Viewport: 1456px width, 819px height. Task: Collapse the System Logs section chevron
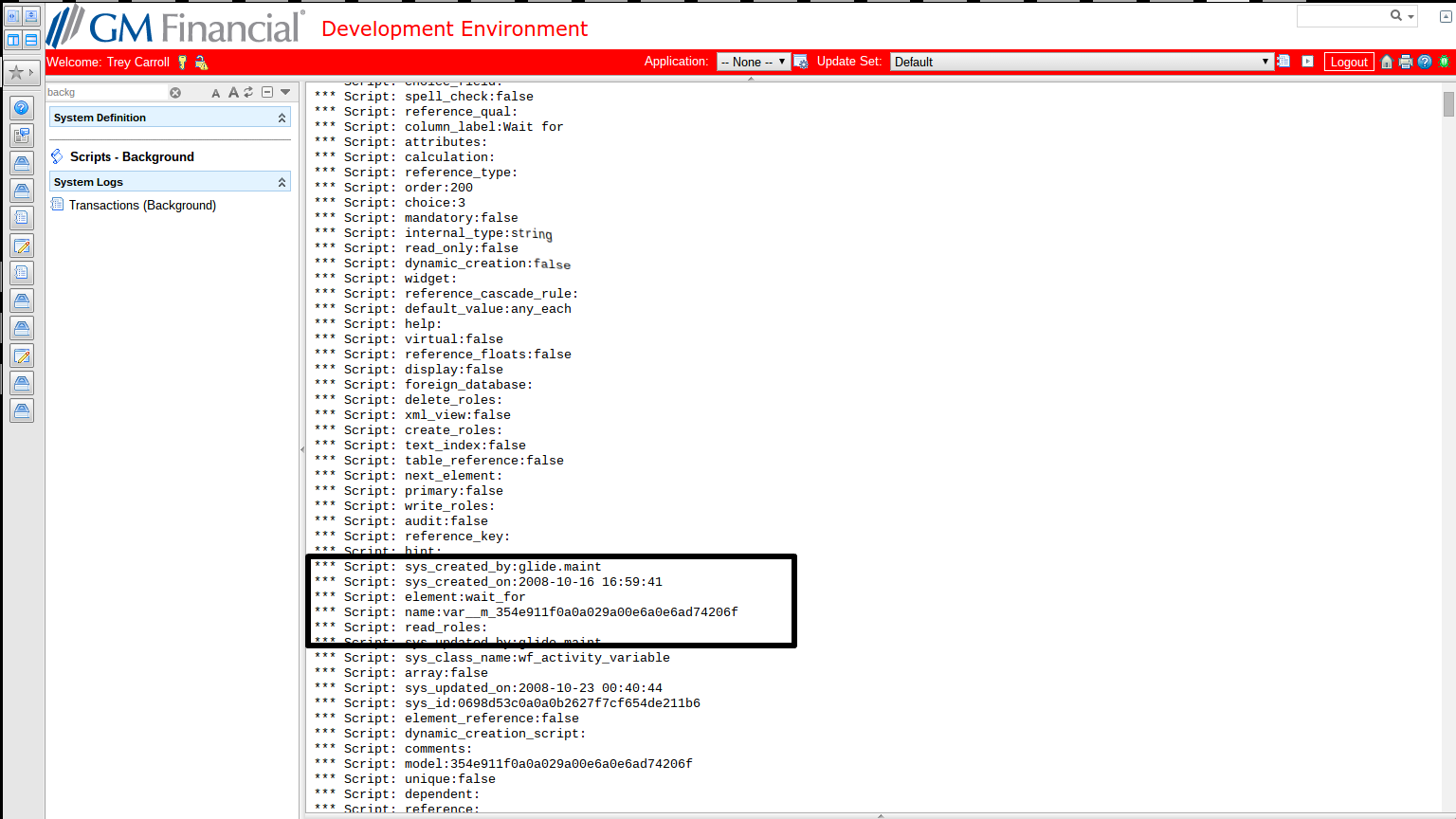(282, 182)
